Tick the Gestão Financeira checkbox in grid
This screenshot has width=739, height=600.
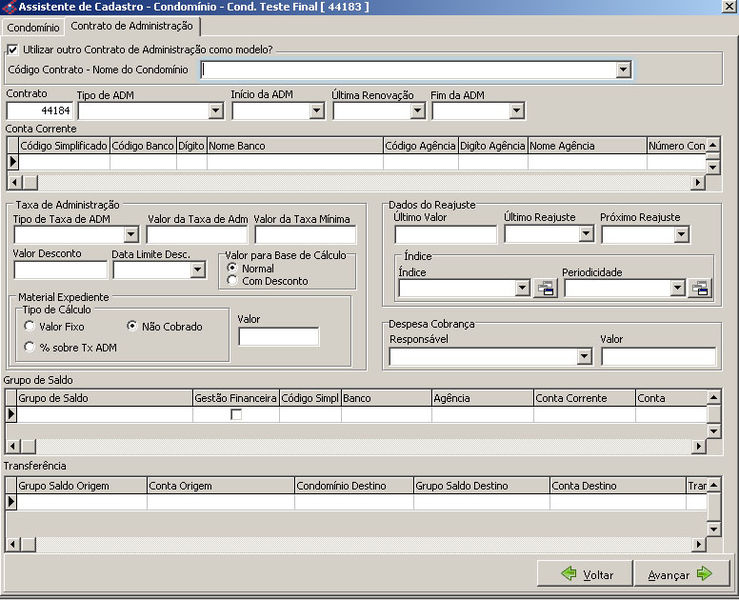tap(236, 414)
